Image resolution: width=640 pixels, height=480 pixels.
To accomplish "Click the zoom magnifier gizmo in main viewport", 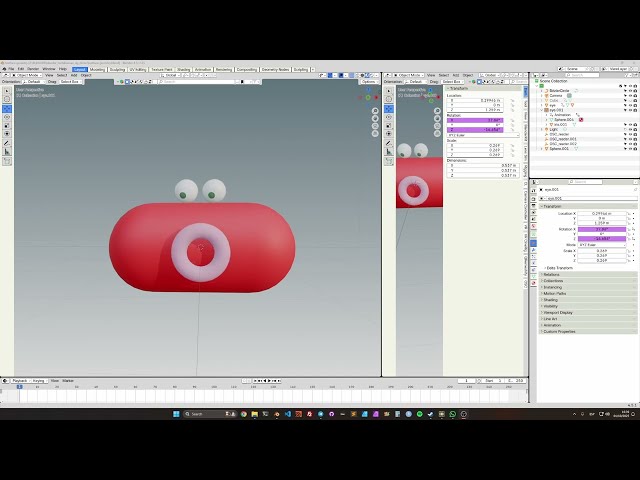I will tap(375, 111).
